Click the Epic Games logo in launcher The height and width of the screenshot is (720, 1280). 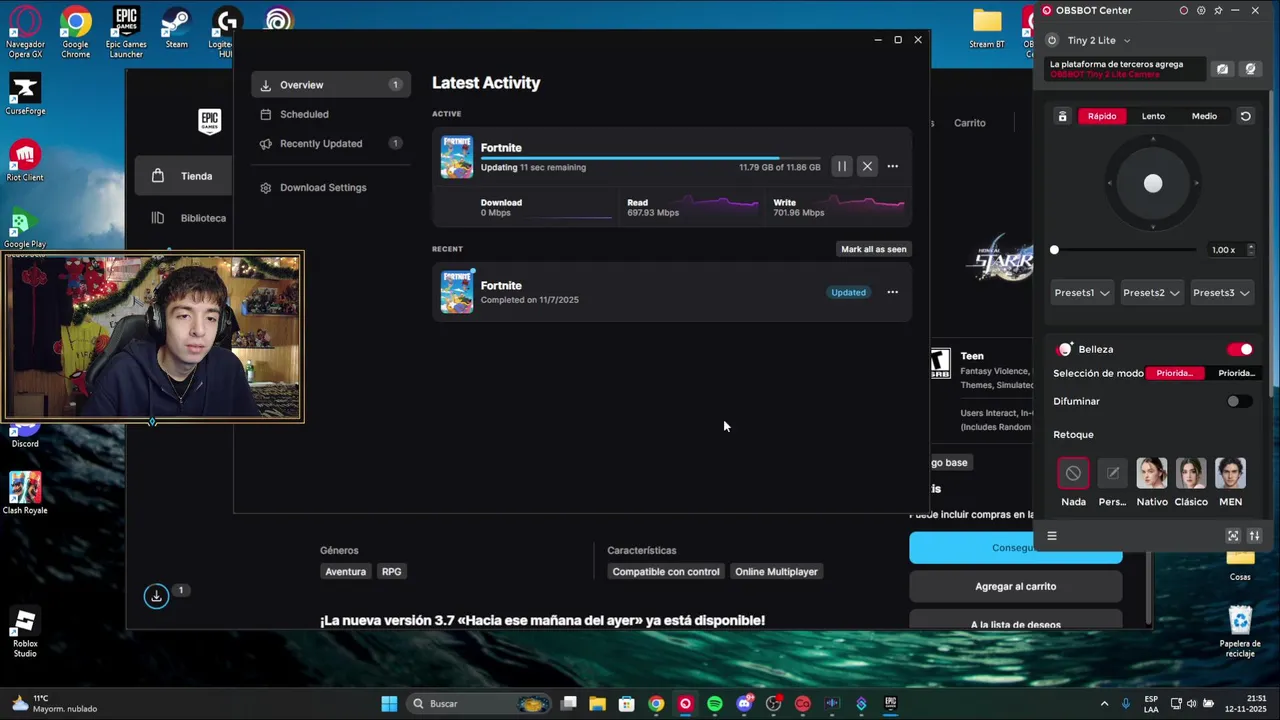209,122
